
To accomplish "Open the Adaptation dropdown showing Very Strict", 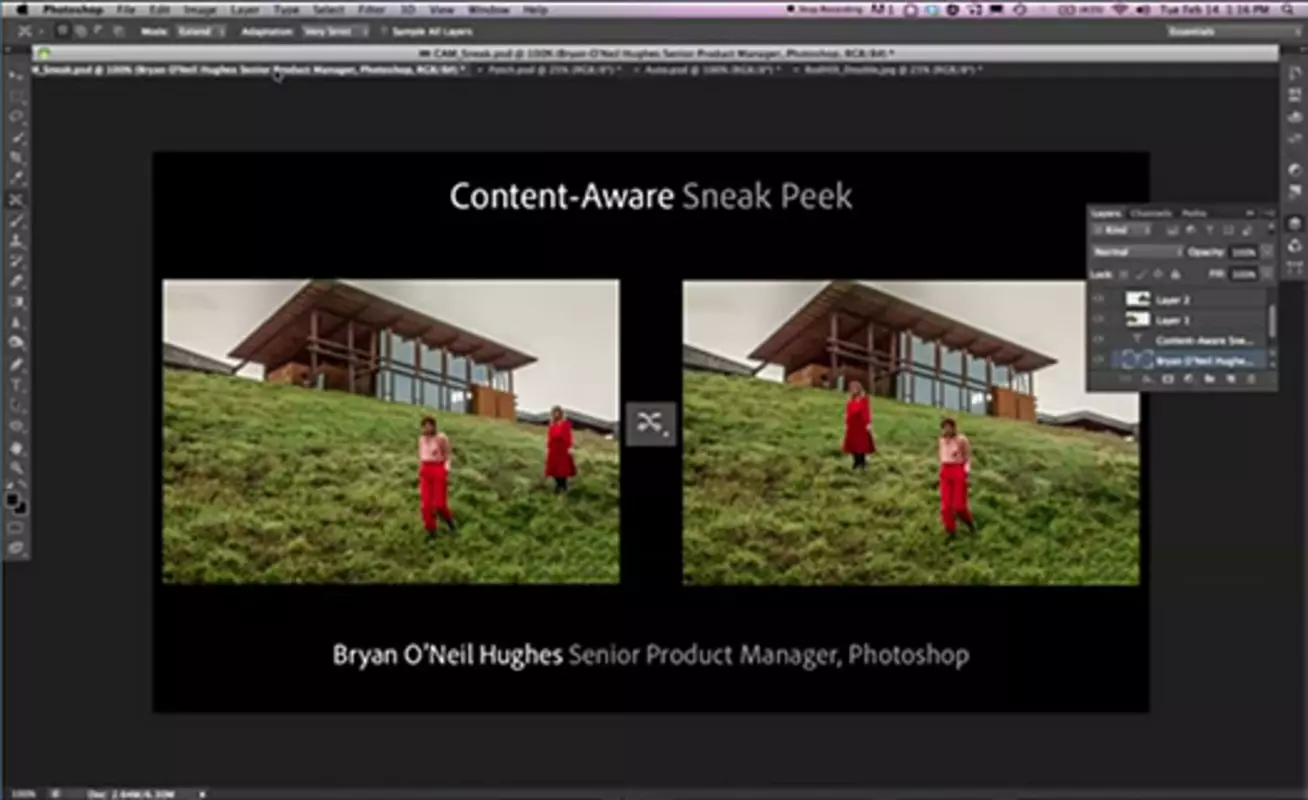I will (x=335, y=31).
